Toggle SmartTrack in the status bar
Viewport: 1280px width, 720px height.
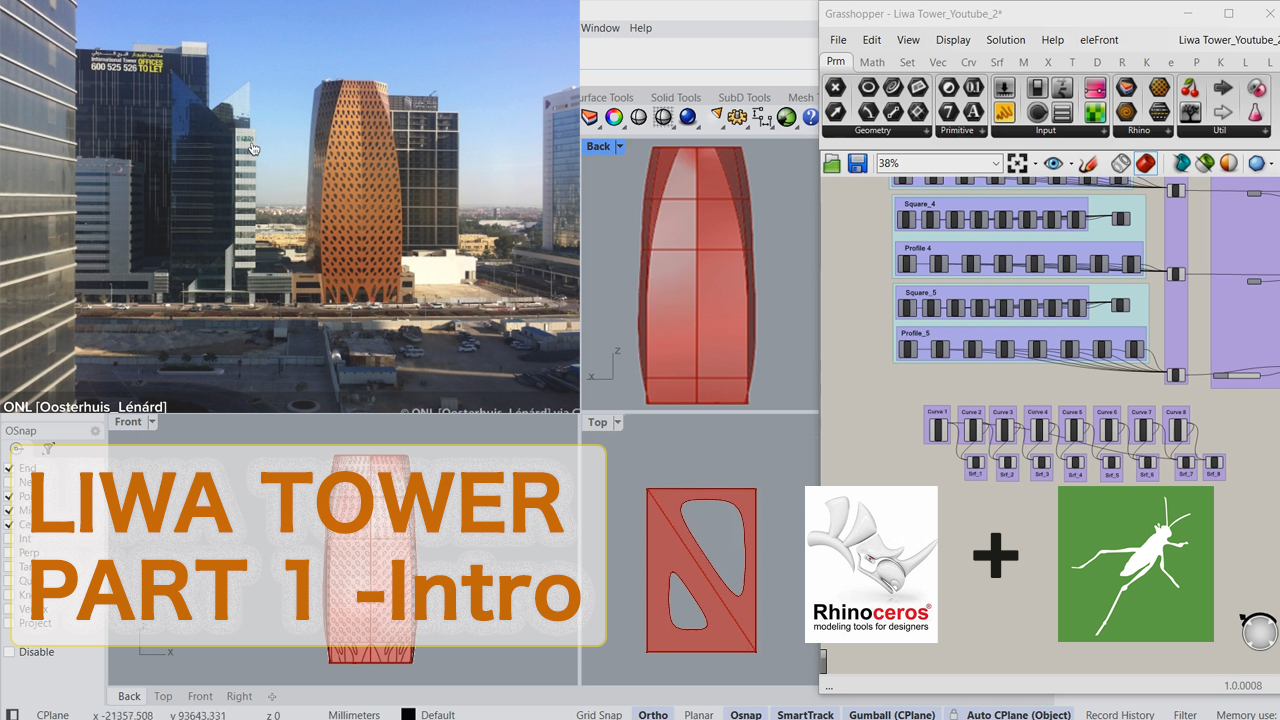806,714
